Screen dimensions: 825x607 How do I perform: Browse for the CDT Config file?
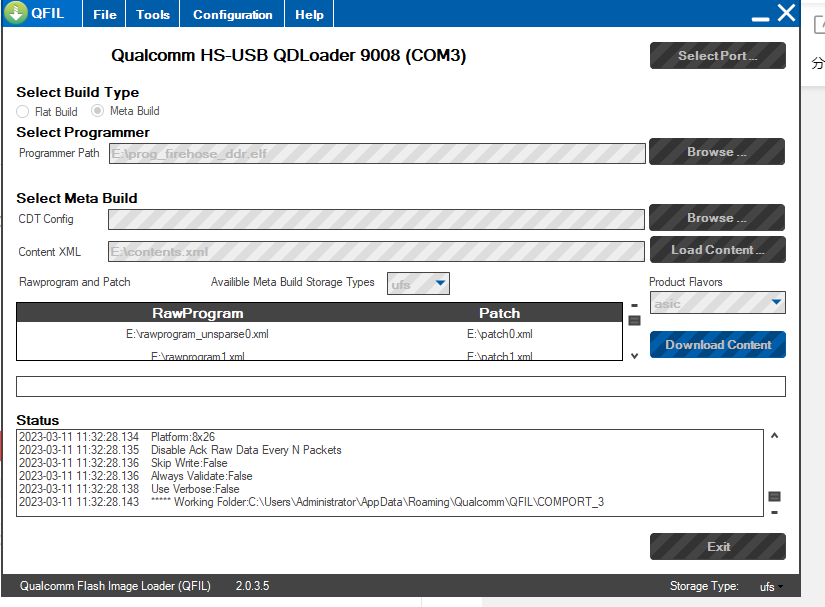tap(717, 217)
